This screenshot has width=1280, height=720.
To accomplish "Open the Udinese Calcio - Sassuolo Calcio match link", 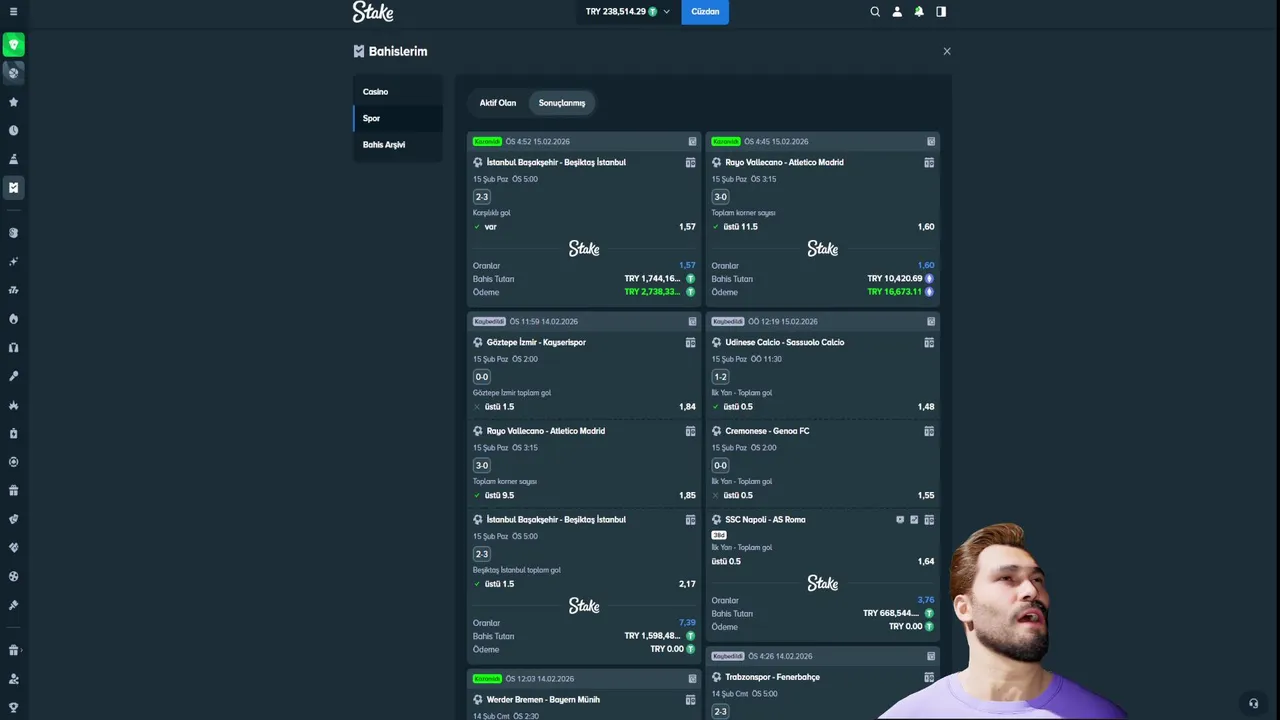I will pyautogui.click(x=785, y=342).
